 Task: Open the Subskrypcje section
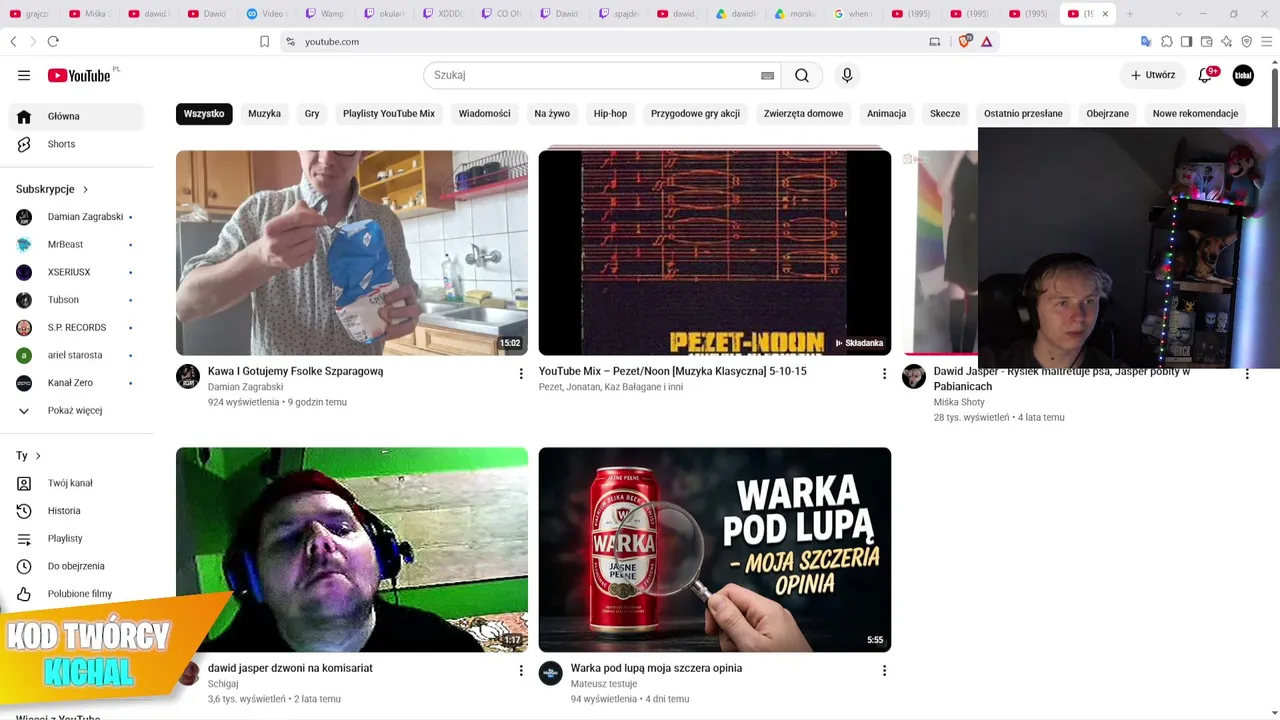(53, 189)
